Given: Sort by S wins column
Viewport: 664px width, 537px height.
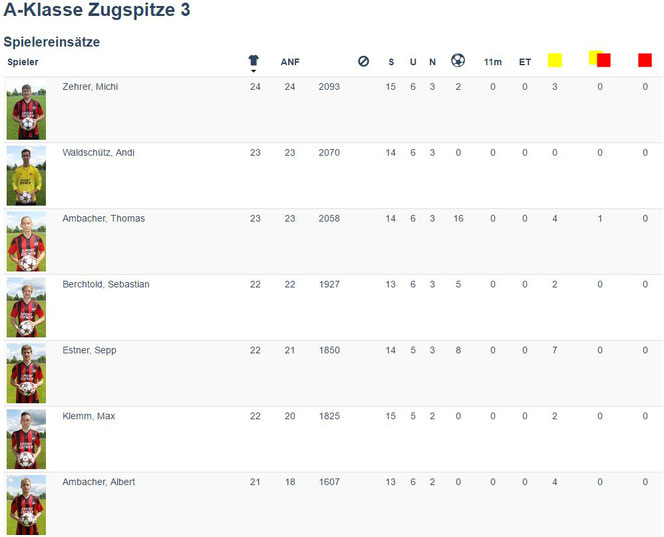Looking at the screenshot, I should click(391, 62).
